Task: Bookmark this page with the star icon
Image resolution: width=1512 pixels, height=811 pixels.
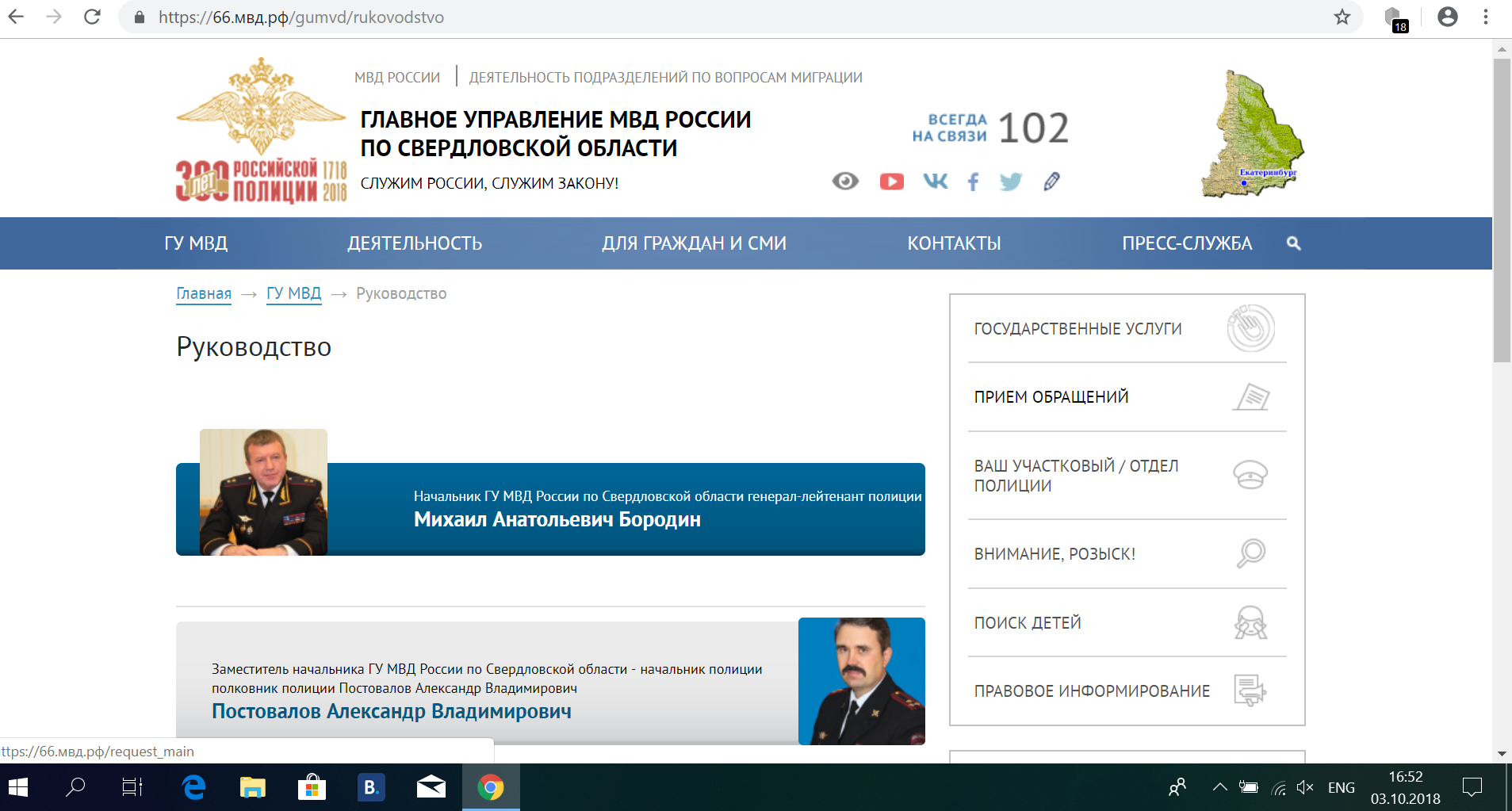Action: coord(1342,17)
